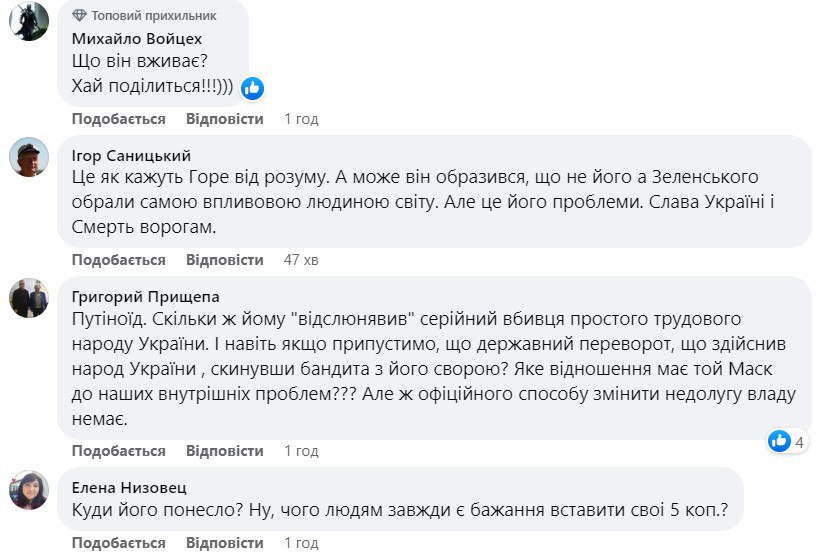Click the "47 хв" comment timestamp
The width and height of the screenshot is (823, 555).
click(300, 260)
